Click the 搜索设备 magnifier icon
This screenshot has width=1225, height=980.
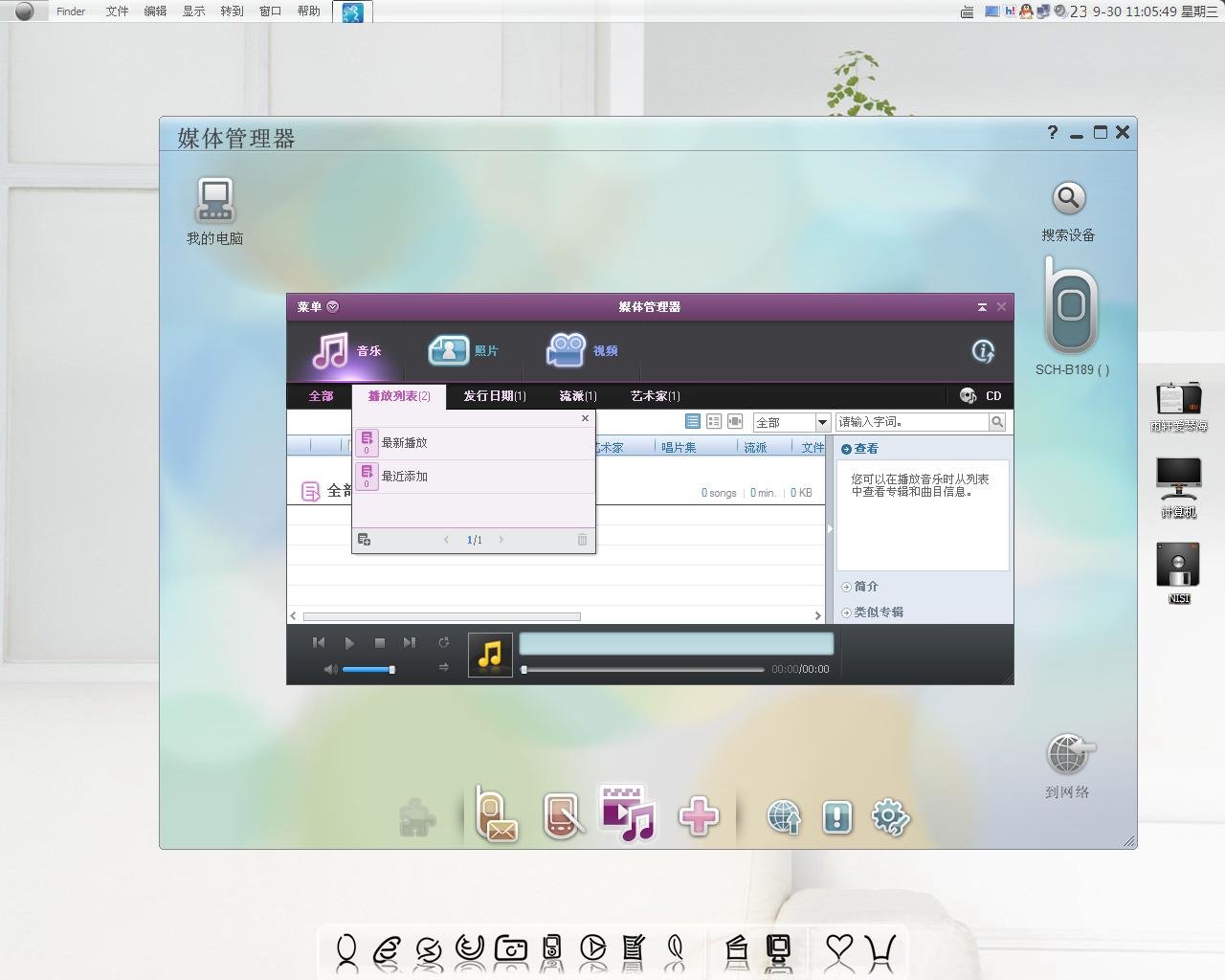(1068, 199)
